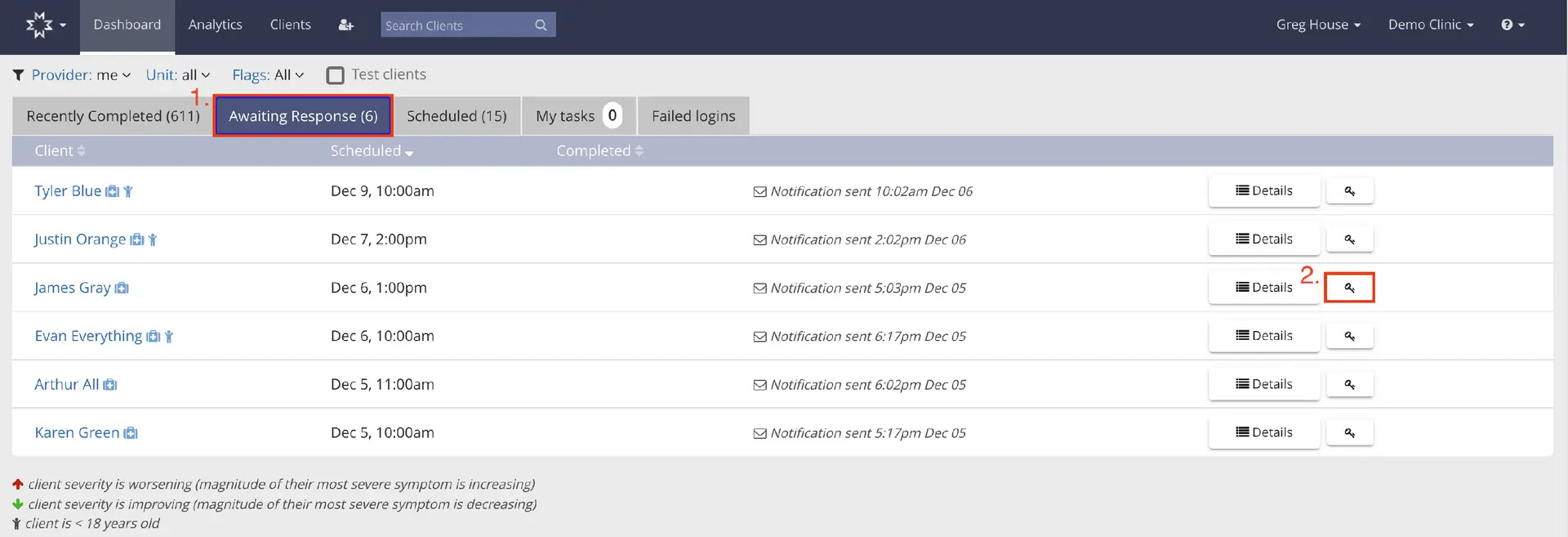1568x537 pixels.
Task: Open the Greg House user menu
Action: tap(1318, 25)
